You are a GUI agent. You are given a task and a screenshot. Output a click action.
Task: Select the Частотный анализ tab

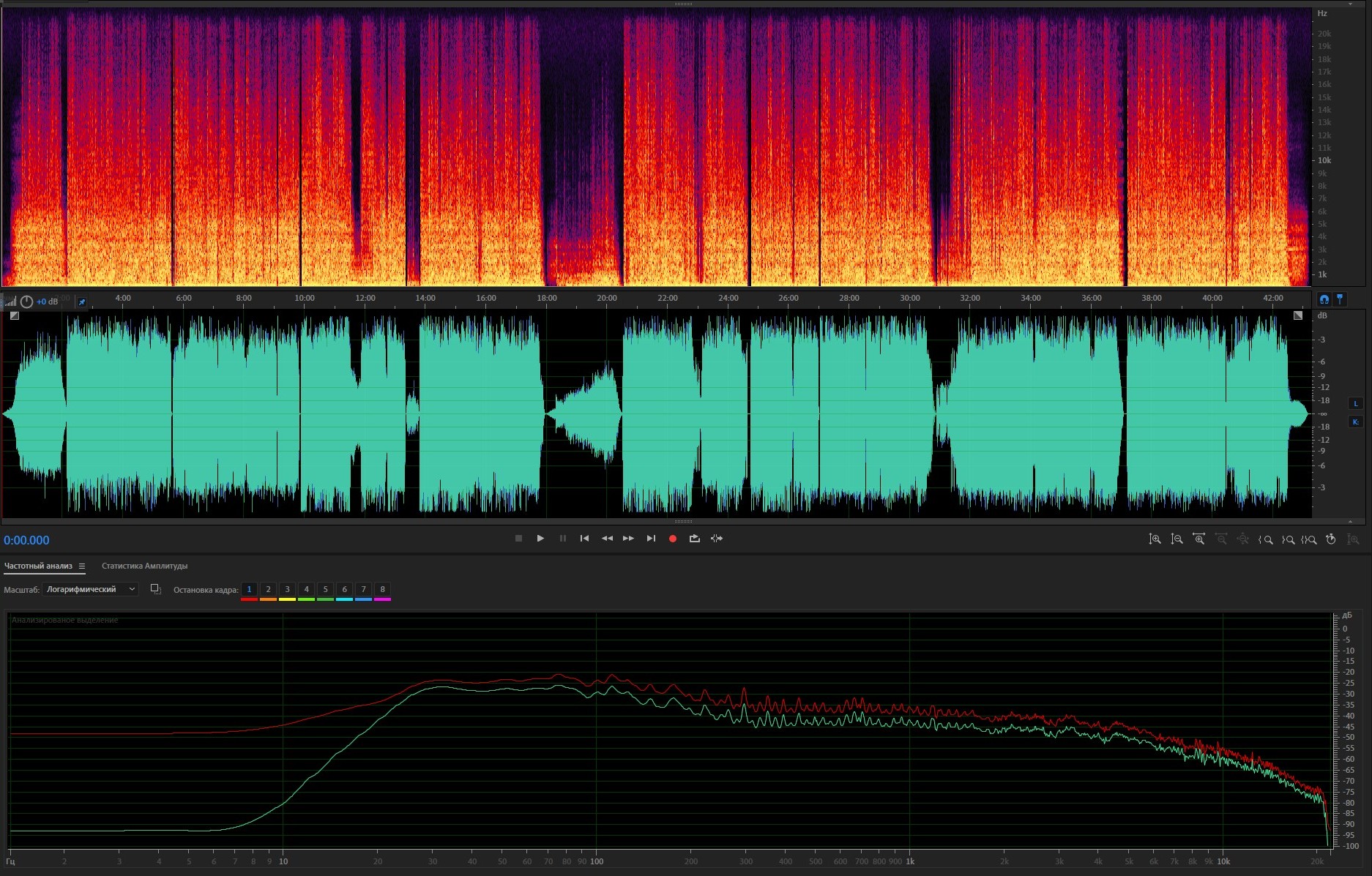[38, 566]
